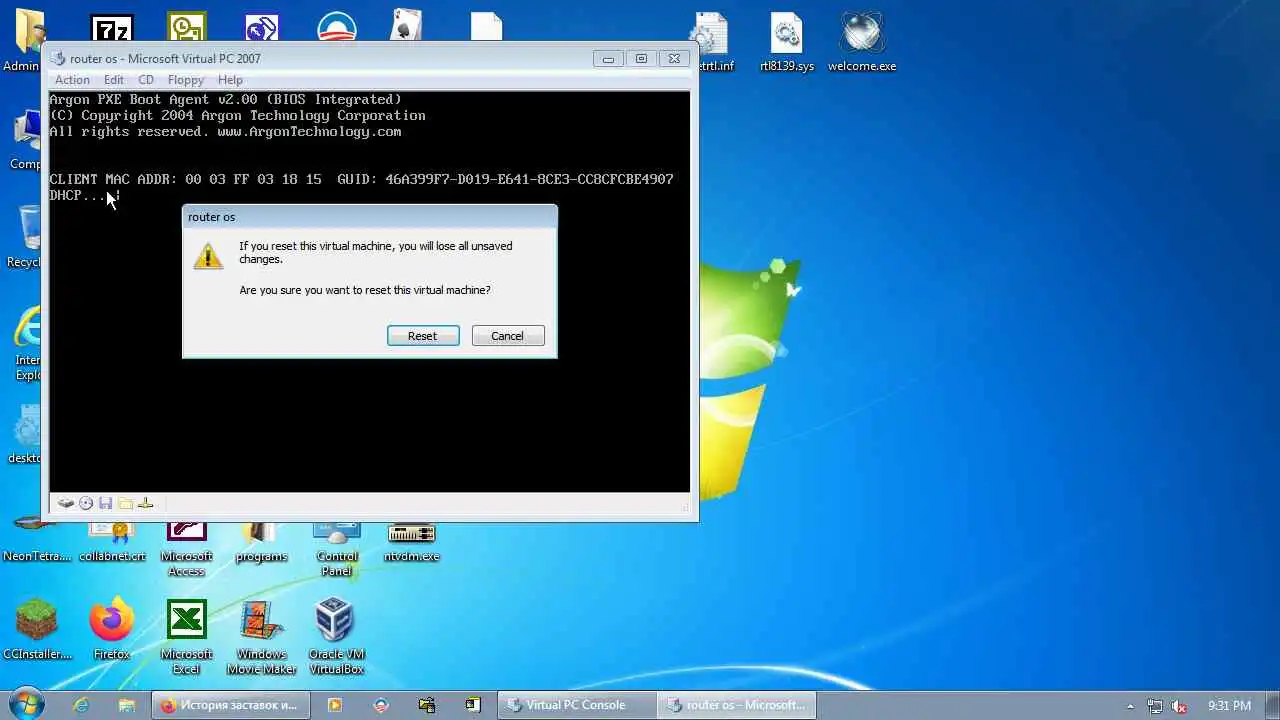Screen dimensions: 1280x720
Task: Click the CD drive status icon
Action: pyautogui.click(x=86, y=504)
